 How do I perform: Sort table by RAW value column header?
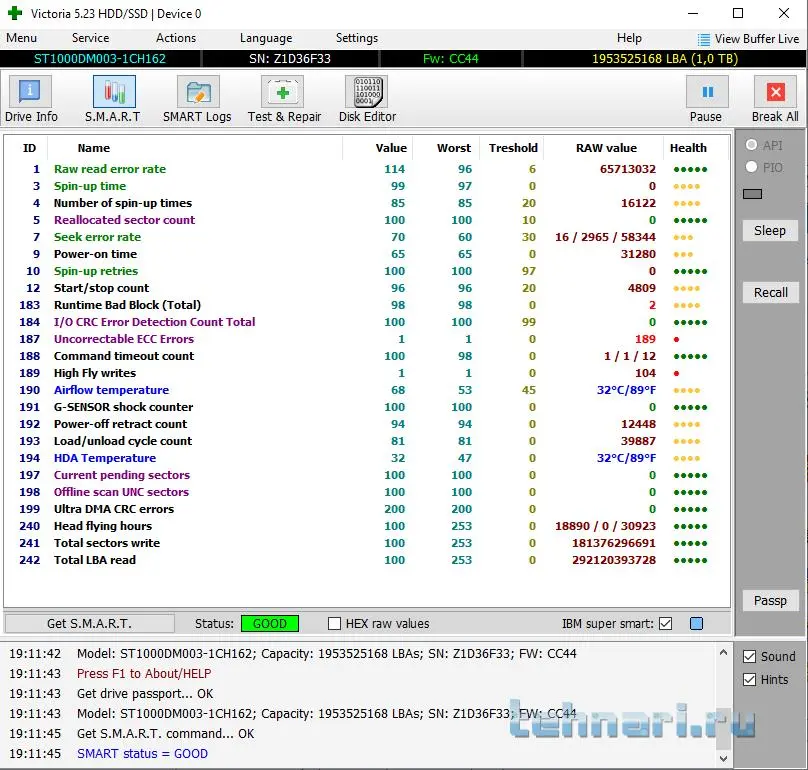[606, 148]
